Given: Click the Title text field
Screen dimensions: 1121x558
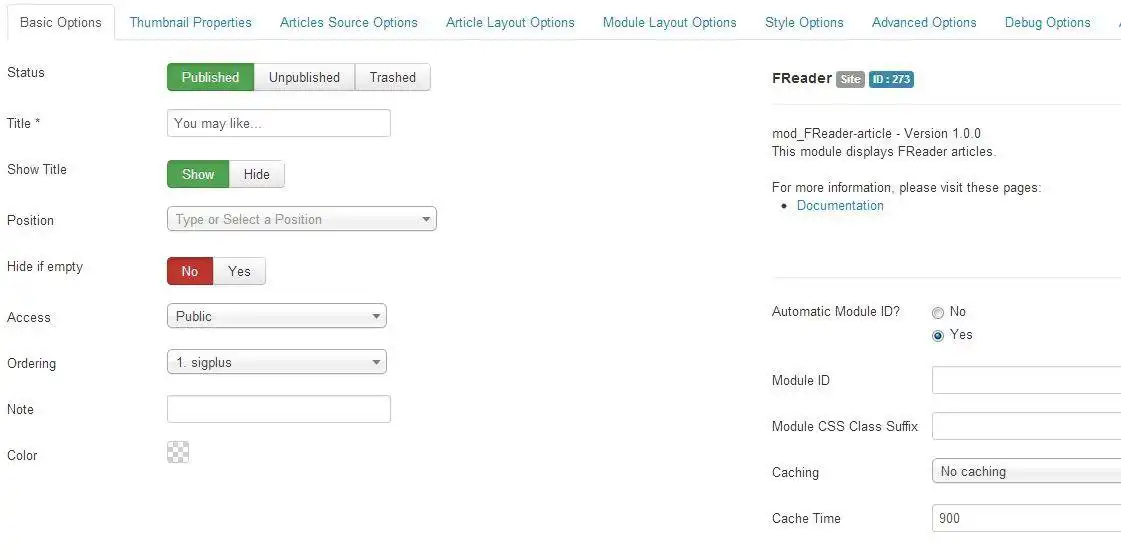Looking at the screenshot, I should [x=278, y=124].
